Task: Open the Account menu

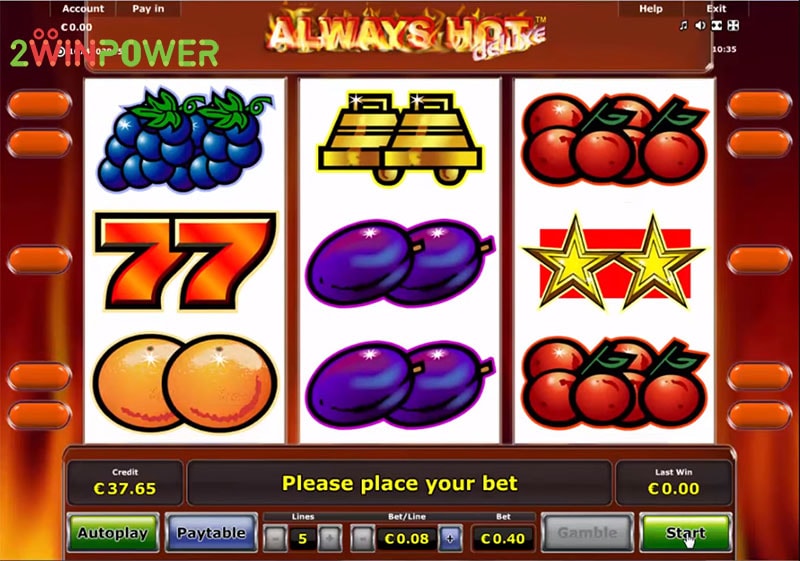Action: pos(83,9)
